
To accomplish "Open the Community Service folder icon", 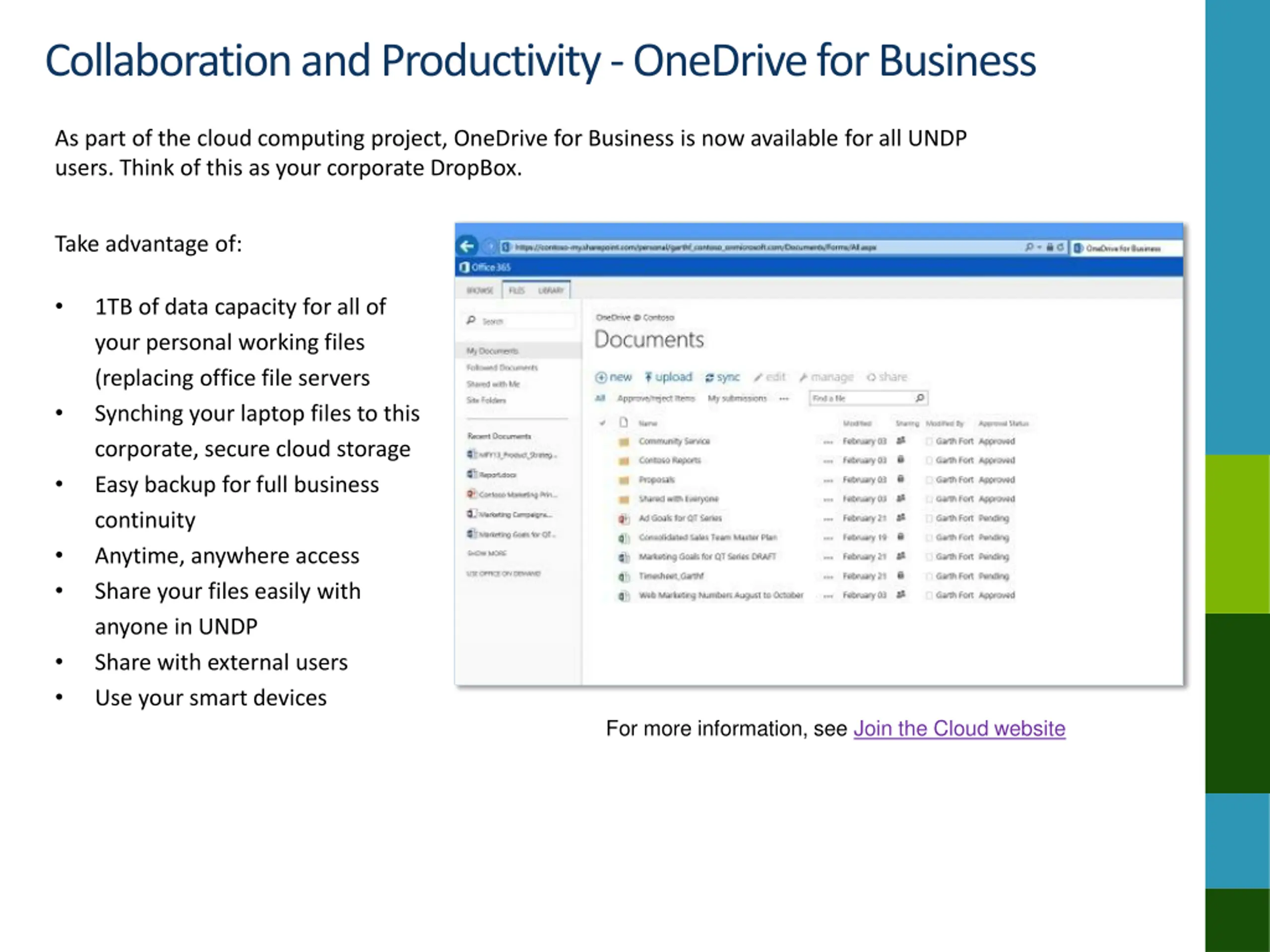I will click(x=624, y=442).
